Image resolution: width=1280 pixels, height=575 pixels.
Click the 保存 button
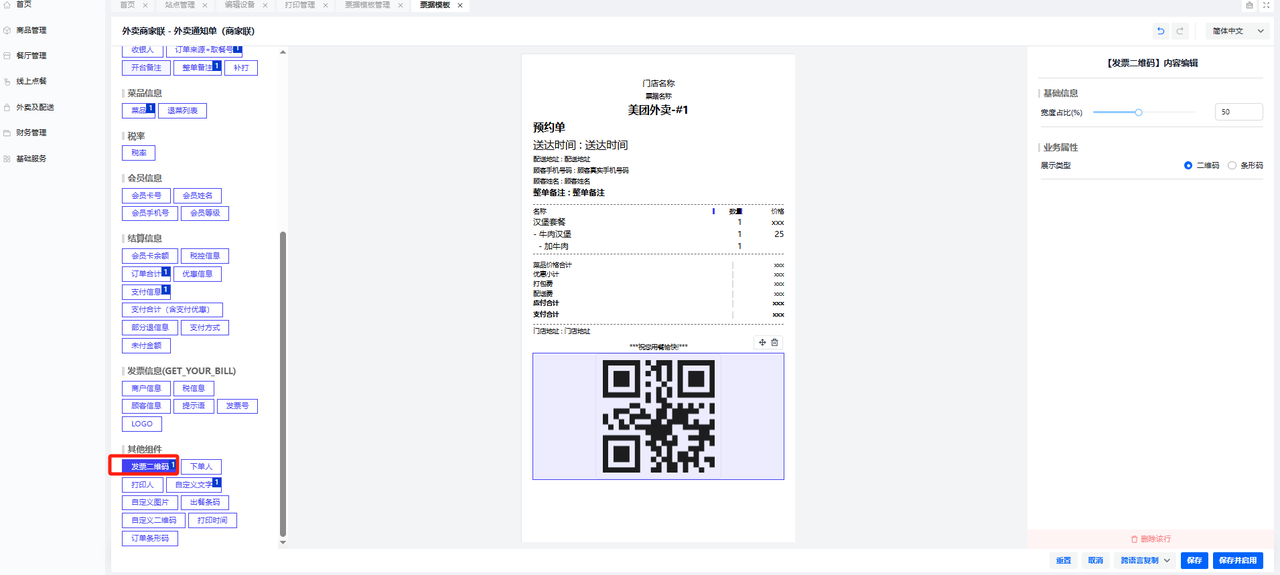(x=1194, y=561)
